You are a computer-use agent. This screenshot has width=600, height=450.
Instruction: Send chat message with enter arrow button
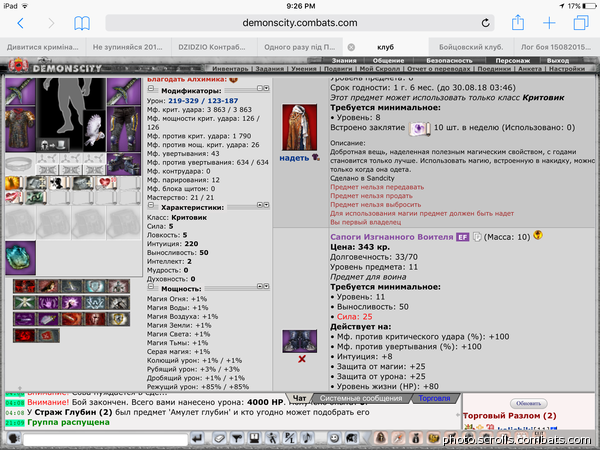197,439
